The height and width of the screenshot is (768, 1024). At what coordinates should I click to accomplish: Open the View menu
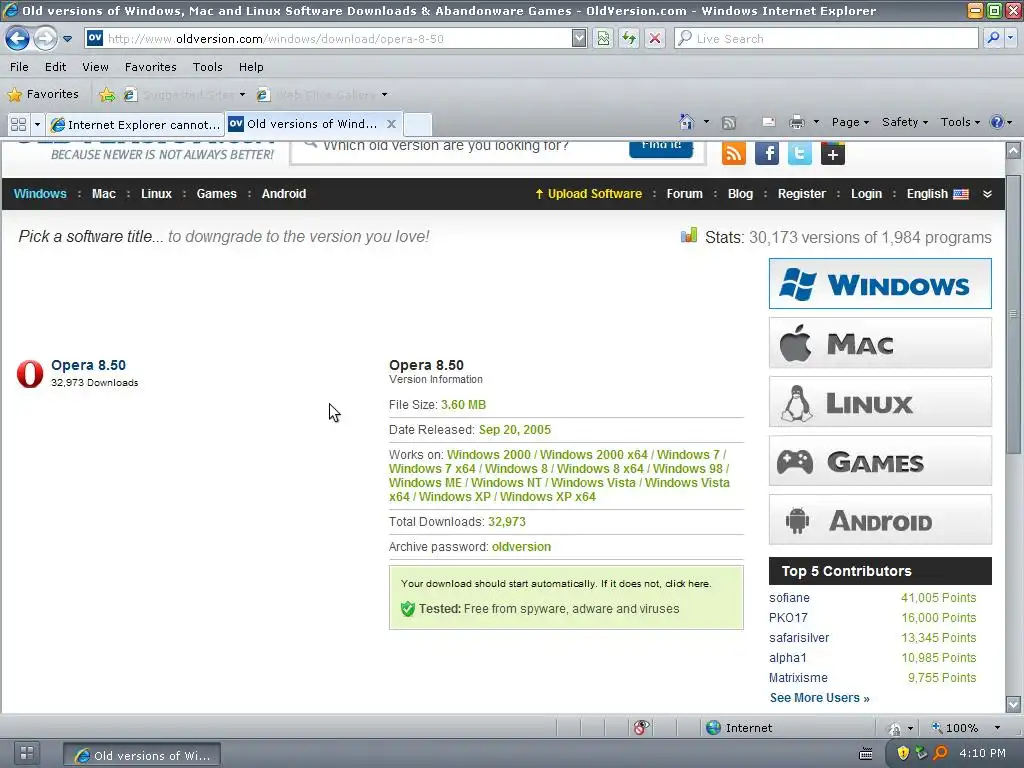point(95,67)
